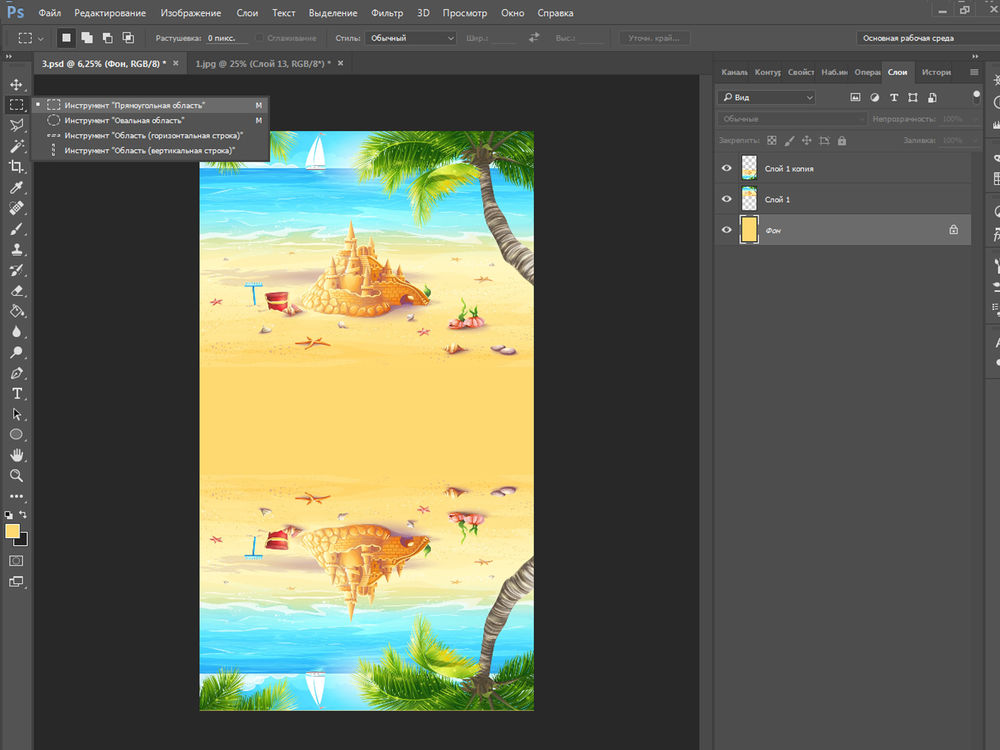The height and width of the screenshot is (750, 1000).
Task: Select the Zoom magnifier tool
Action: point(16,475)
